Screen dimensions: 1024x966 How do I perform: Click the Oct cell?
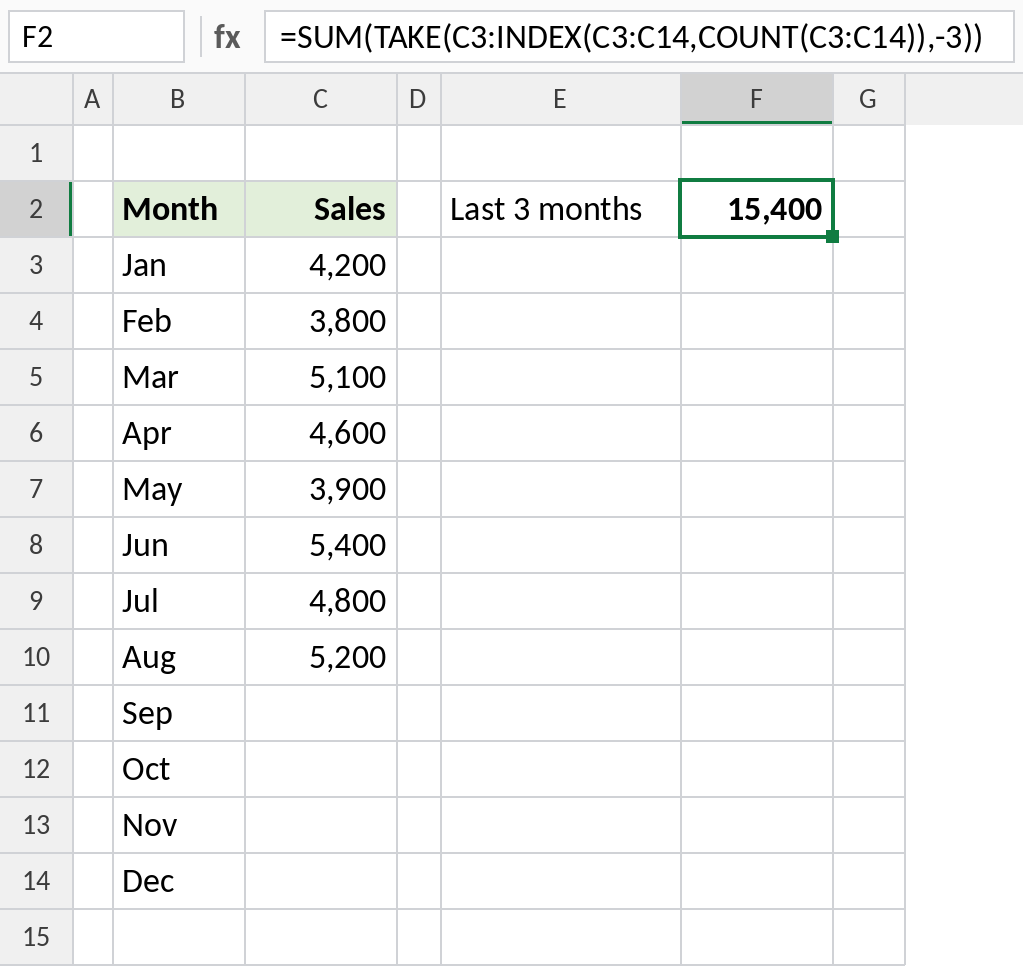click(x=179, y=769)
